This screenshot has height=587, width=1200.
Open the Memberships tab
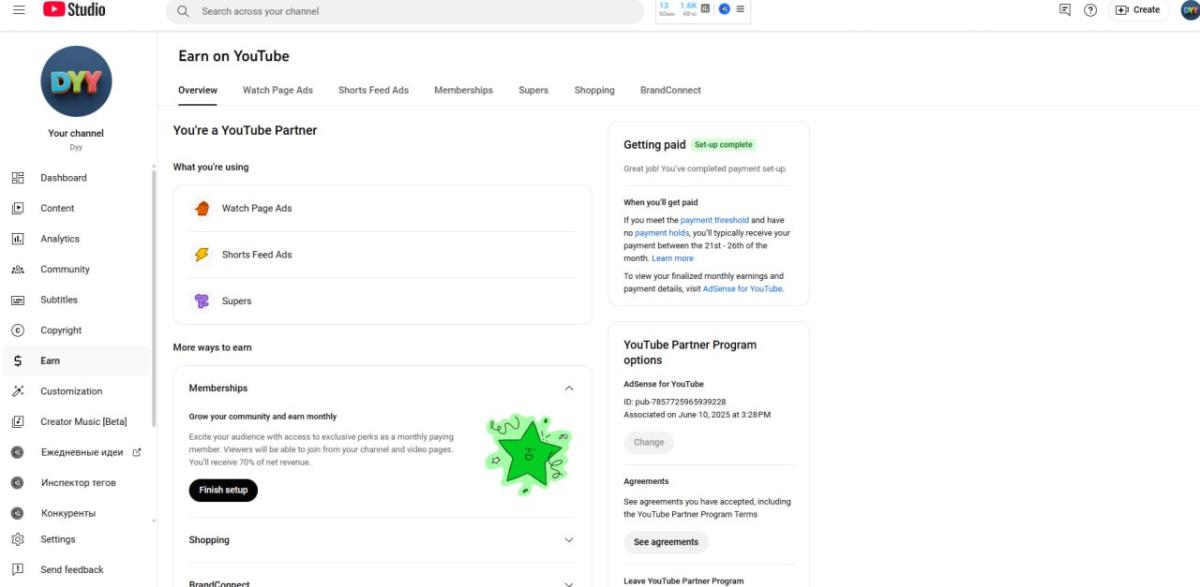coord(463,90)
